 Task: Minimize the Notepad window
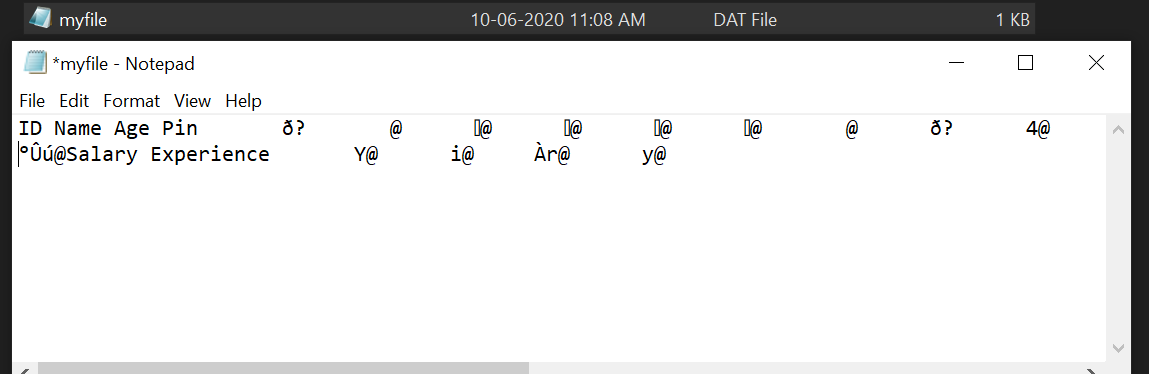pos(956,63)
